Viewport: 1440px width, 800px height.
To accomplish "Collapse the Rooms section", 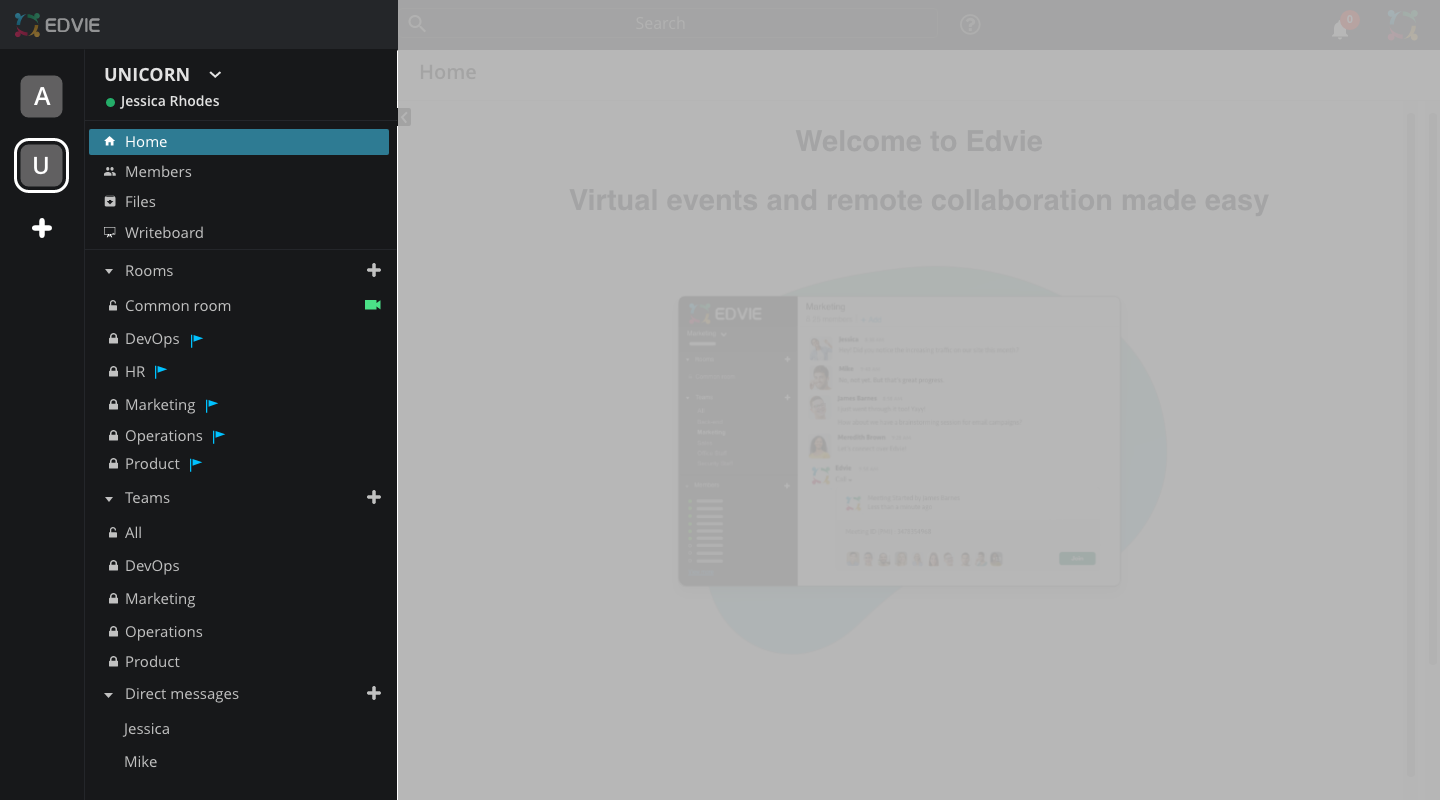I will coord(109,271).
